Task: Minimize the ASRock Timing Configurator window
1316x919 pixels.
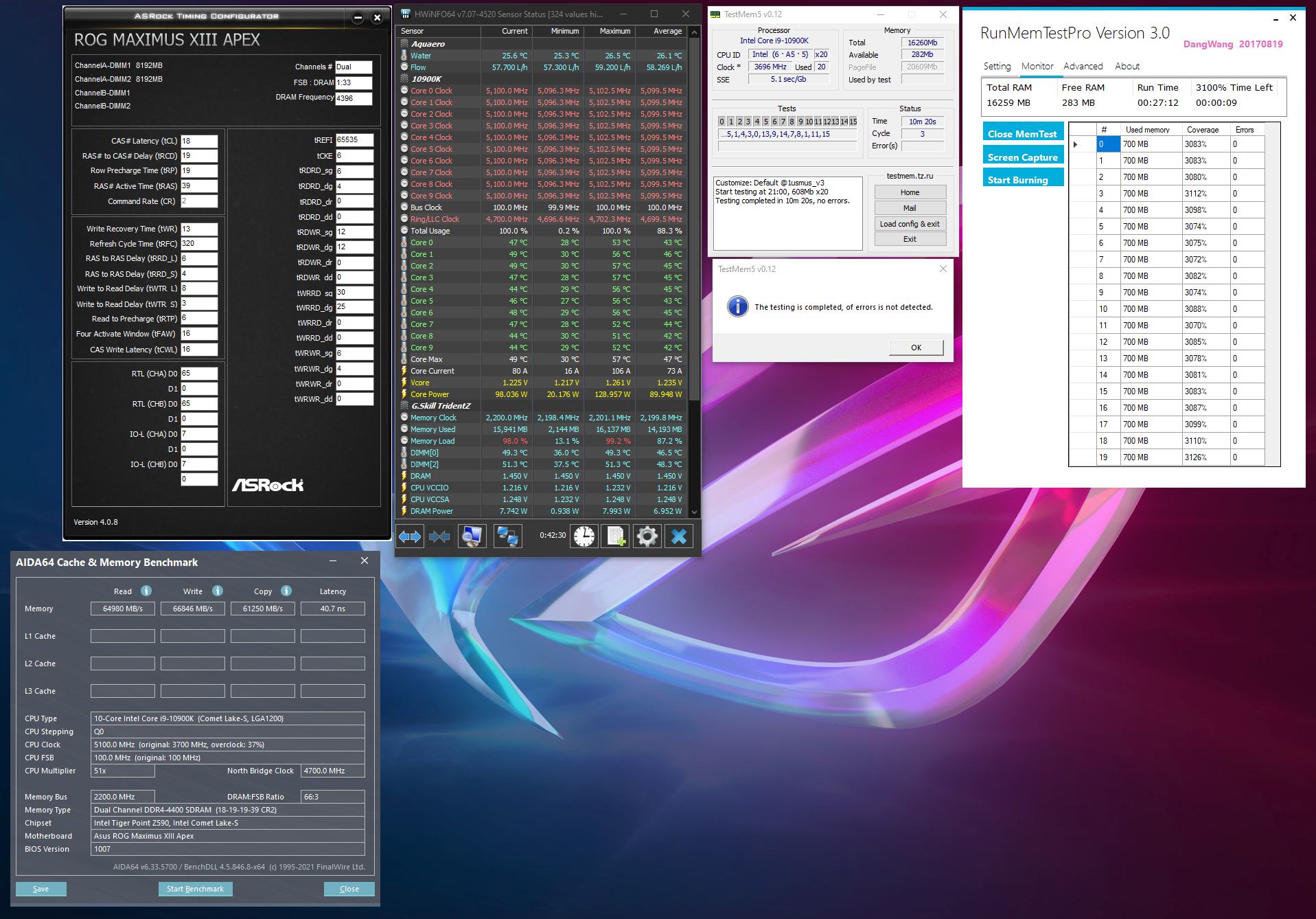Action: pyautogui.click(x=358, y=18)
